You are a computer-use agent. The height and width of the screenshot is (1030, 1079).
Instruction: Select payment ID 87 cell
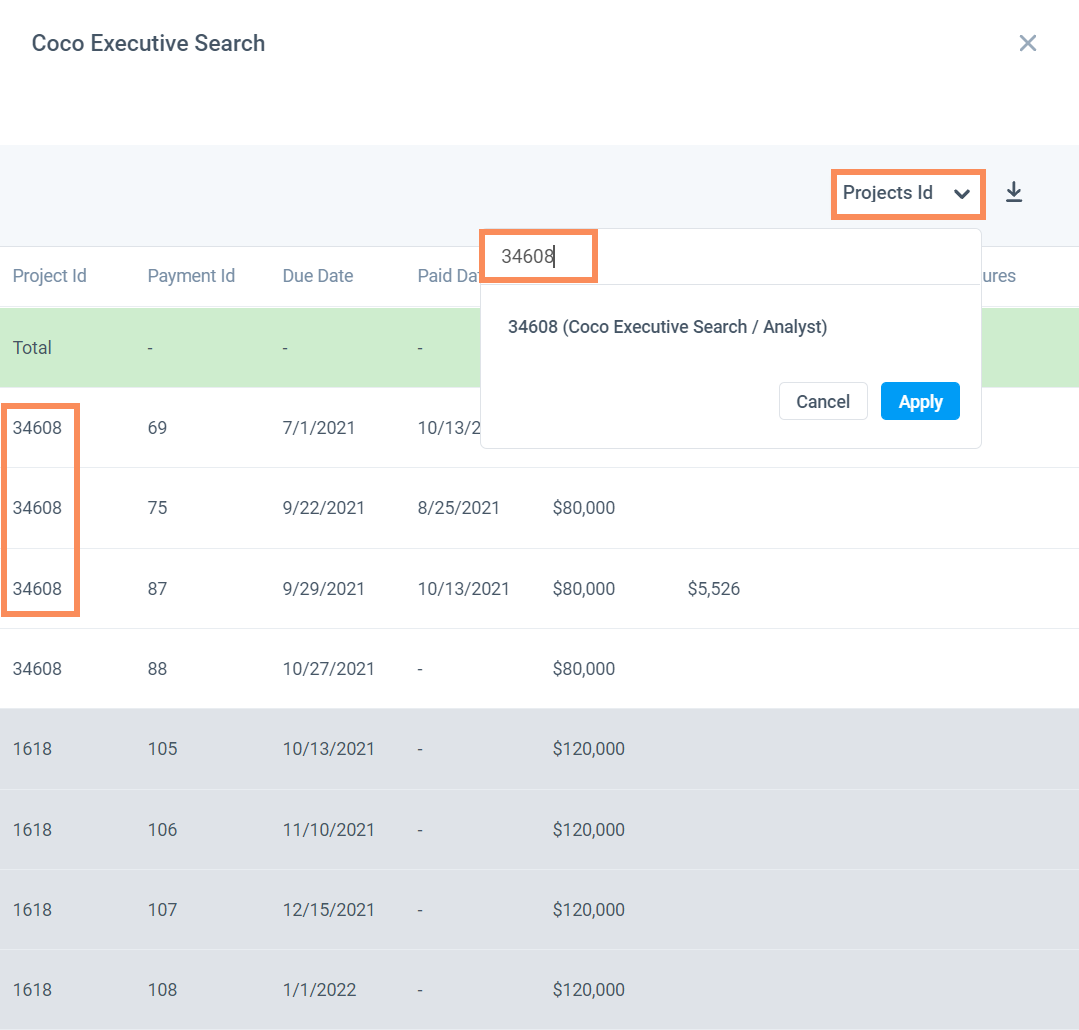[157, 589]
